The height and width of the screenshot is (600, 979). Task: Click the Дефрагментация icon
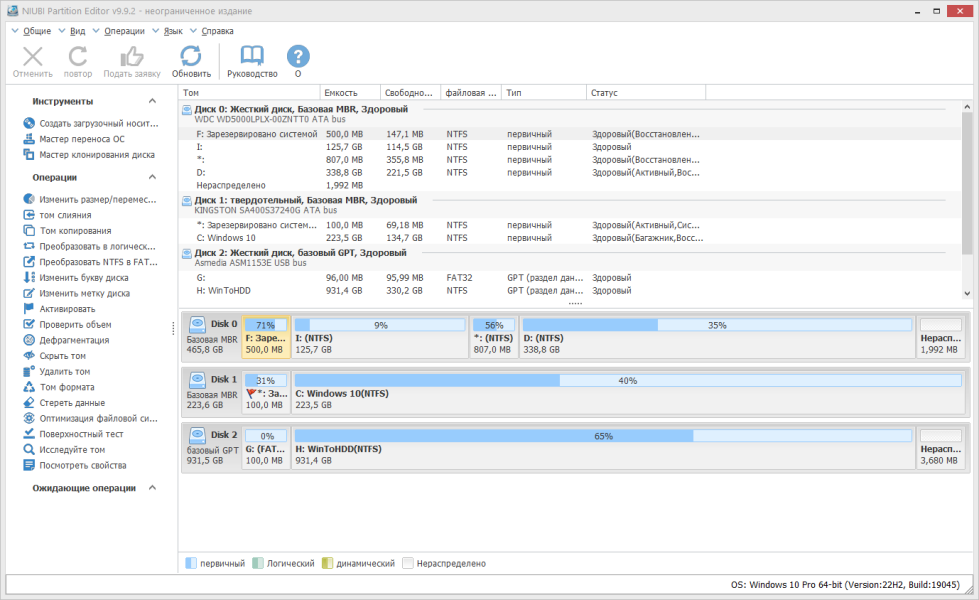[29, 340]
